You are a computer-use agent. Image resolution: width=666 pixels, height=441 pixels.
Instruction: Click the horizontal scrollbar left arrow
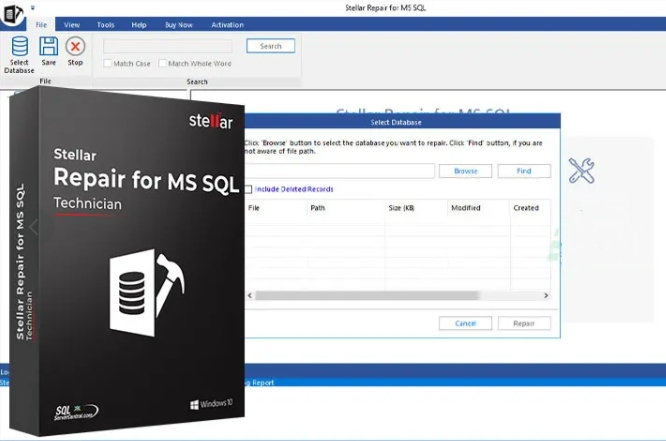click(250, 295)
